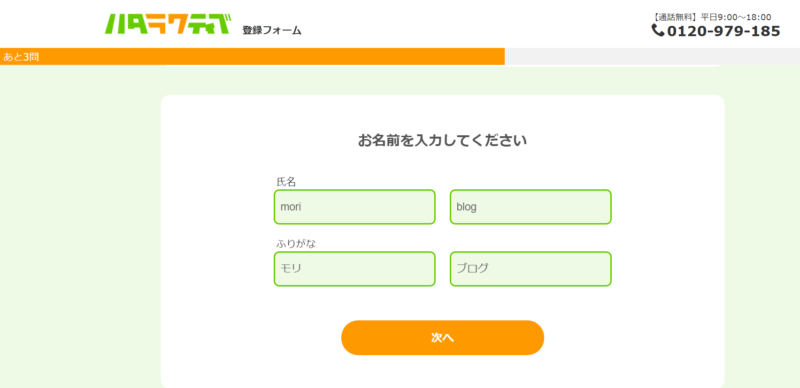Viewport: 800px width, 388px height.
Task: Click the お名前を入力してください heading
Action: click(x=442, y=140)
